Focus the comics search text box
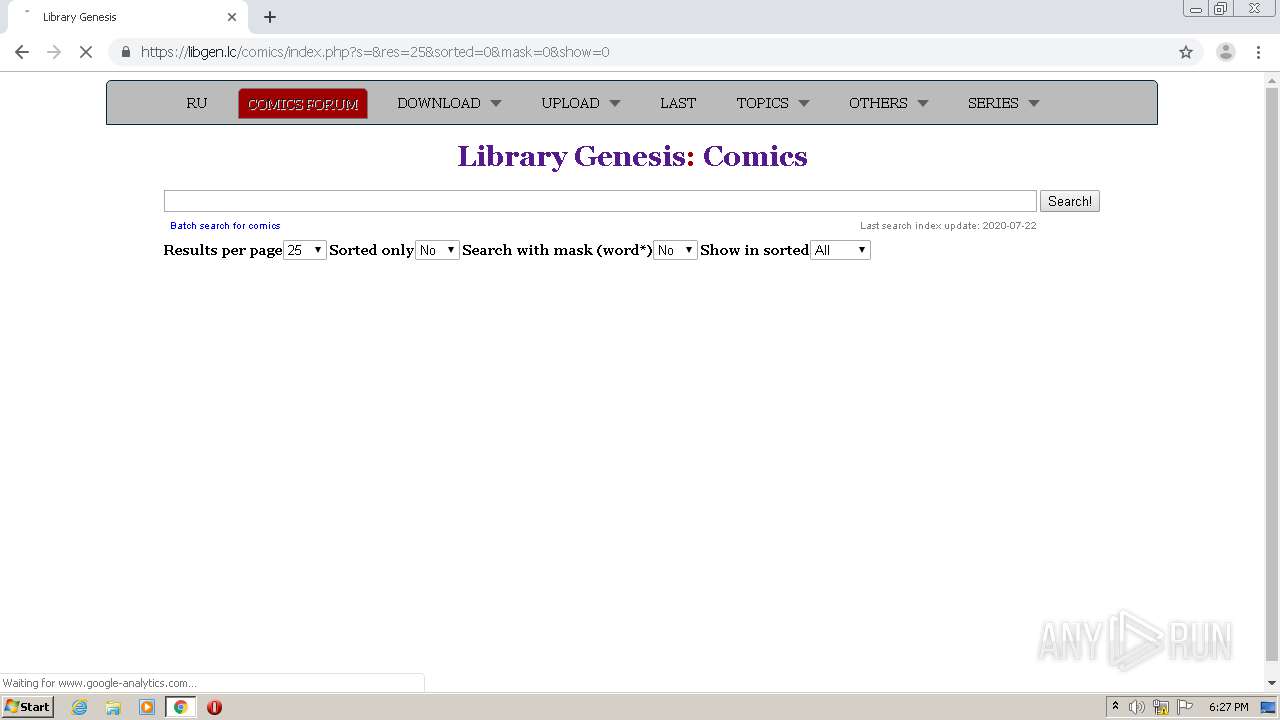Viewport: 1280px width, 720px height. point(600,201)
